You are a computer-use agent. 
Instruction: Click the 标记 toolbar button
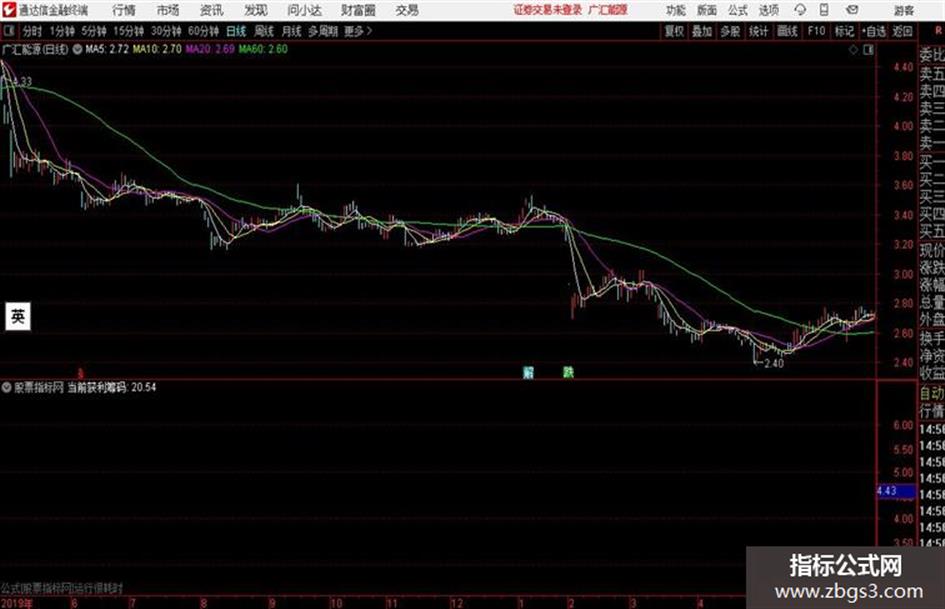coord(844,31)
